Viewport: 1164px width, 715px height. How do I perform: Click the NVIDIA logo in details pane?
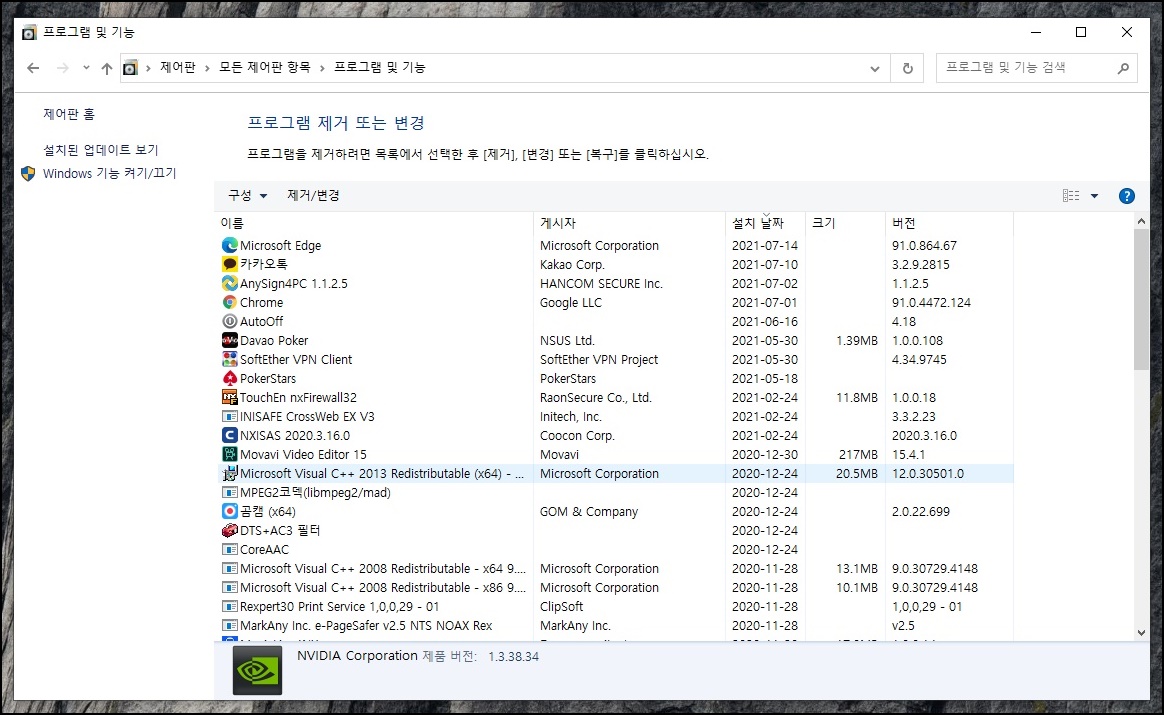tap(258, 670)
